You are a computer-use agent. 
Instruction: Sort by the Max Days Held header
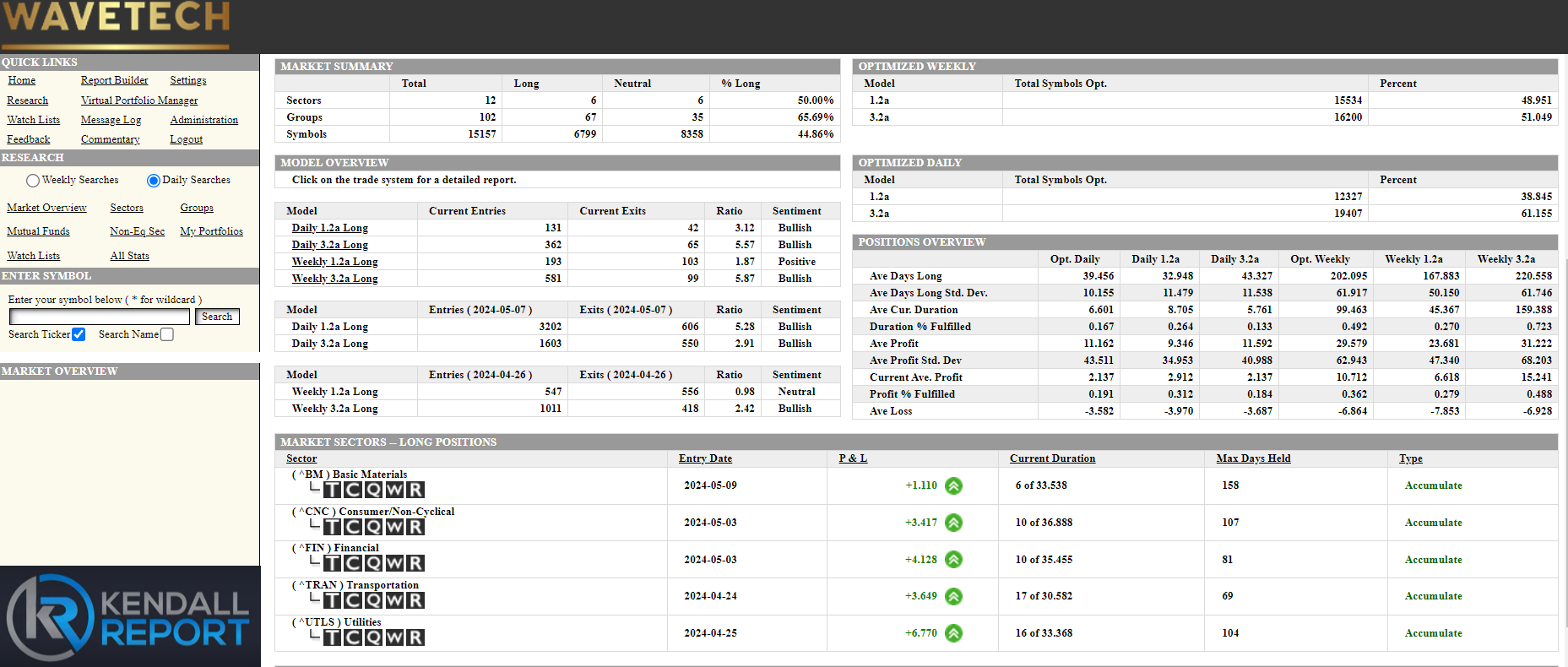click(1253, 458)
